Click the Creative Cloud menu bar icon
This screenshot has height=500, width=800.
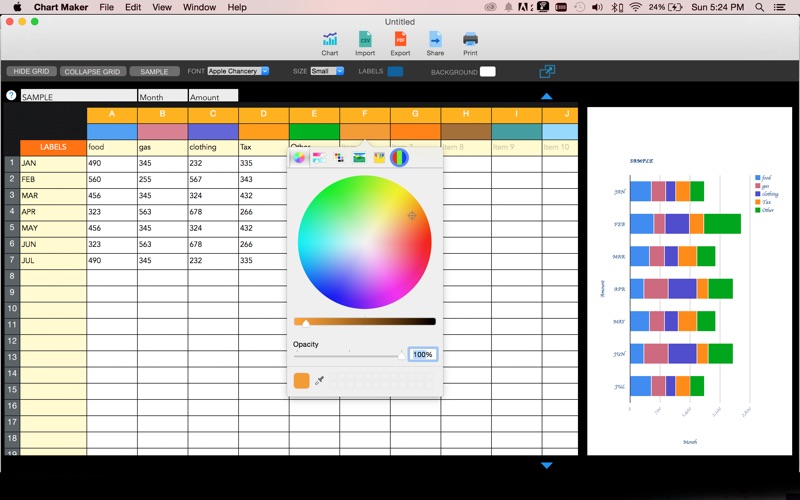490,7
